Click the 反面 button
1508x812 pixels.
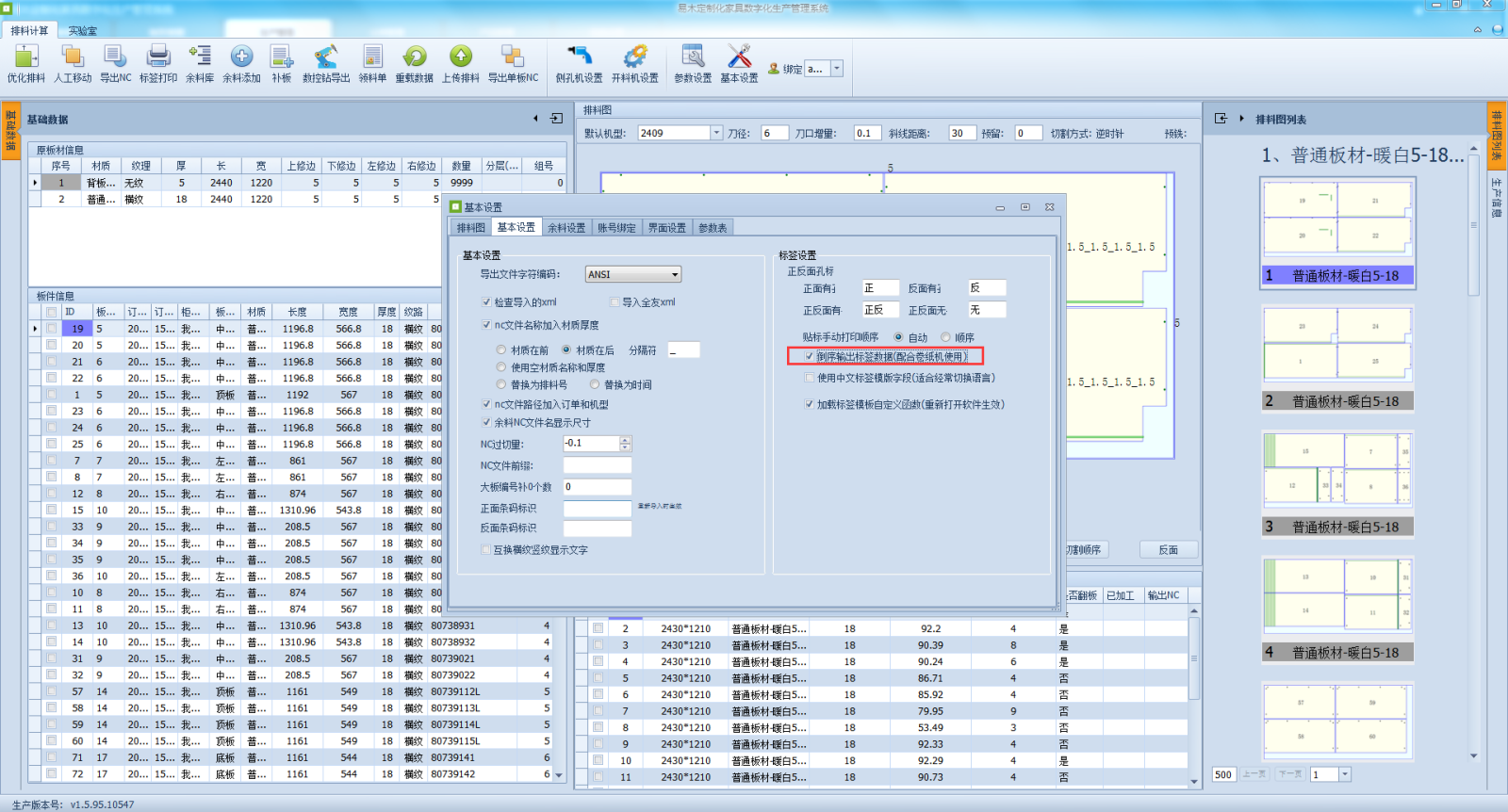(1168, 550)
